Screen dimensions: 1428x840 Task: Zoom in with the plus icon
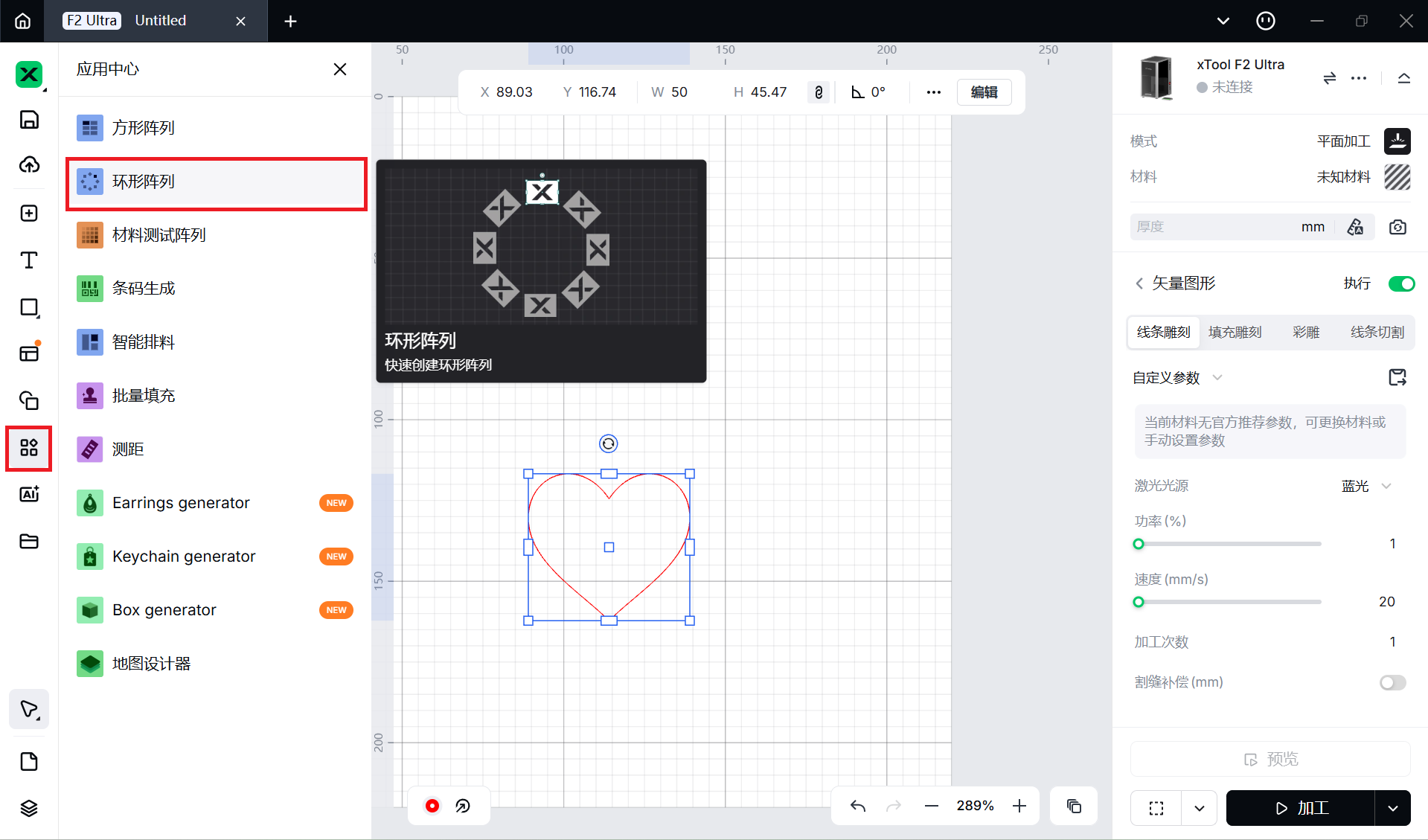(1019, 806)
